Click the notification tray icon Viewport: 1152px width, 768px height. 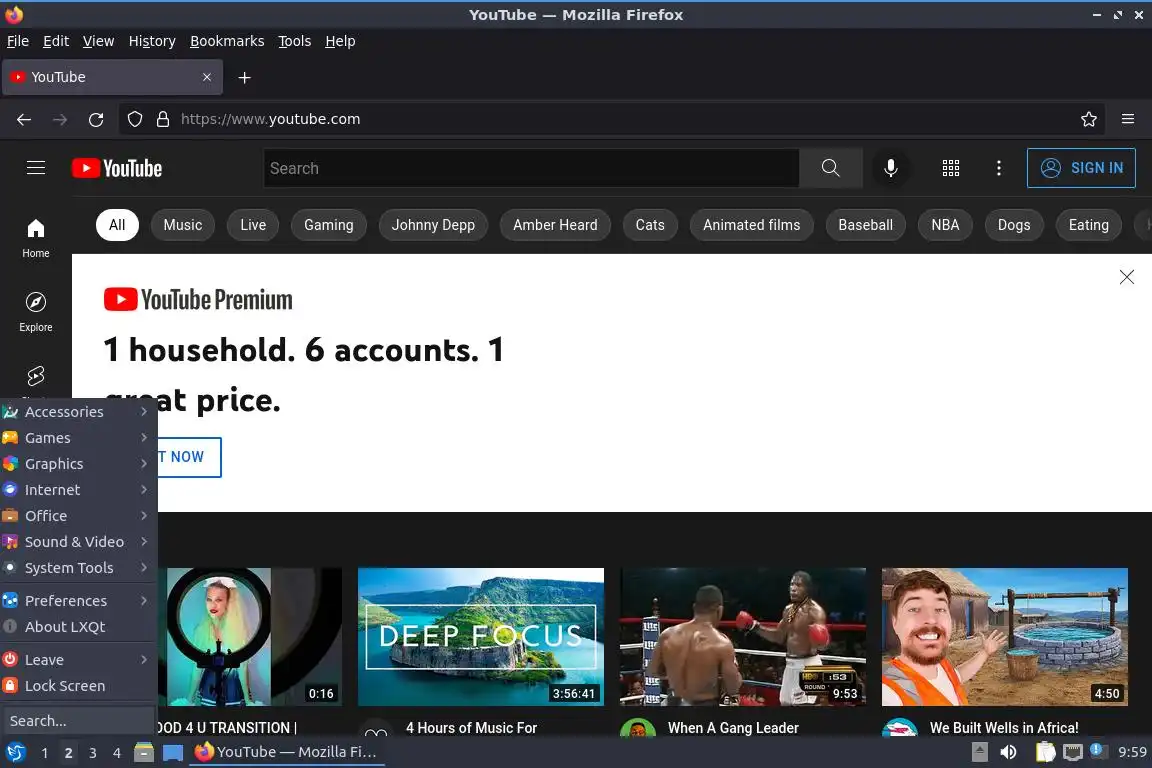1098,750
